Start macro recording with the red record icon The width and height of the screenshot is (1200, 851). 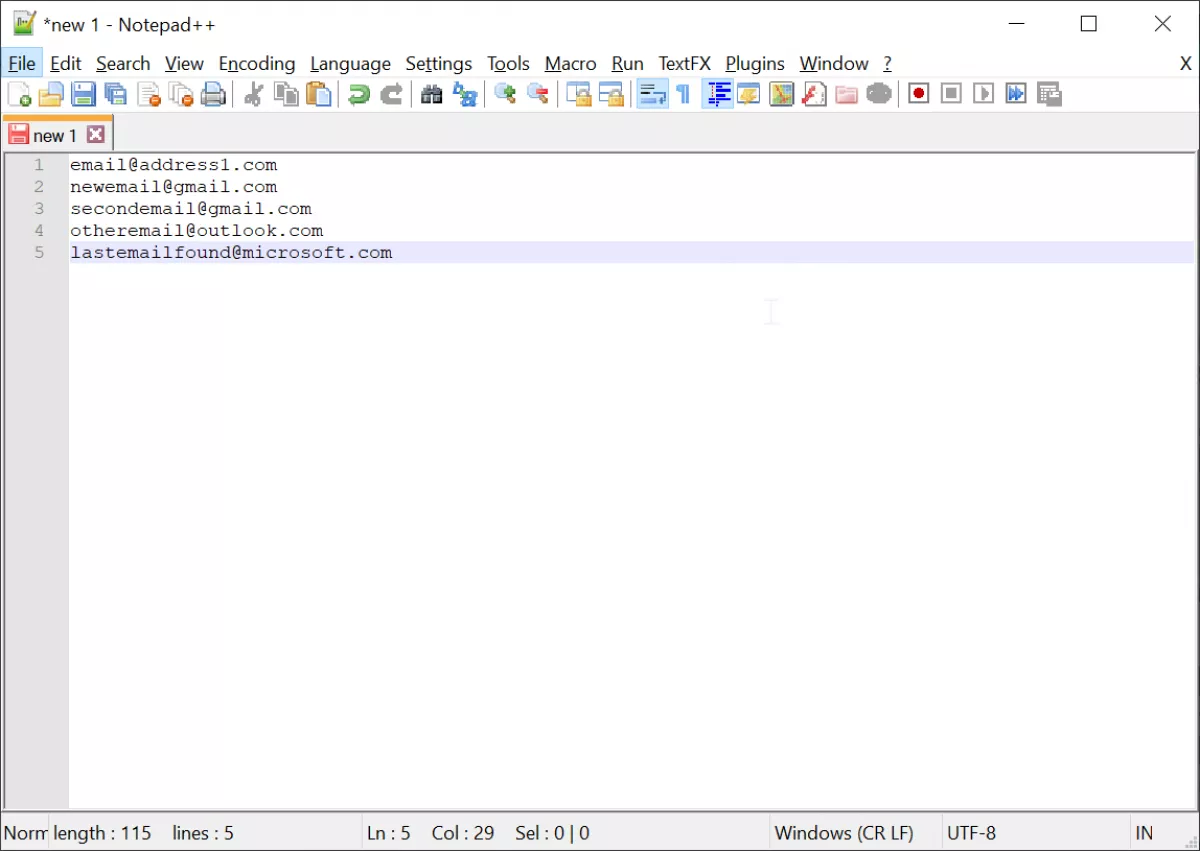[x=918, y=93]
